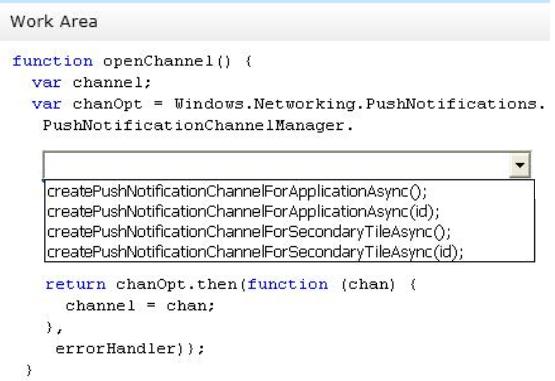Select createPushNotificationChannelForApplicationAsync(id) option
Image resolution: width=555 pixels, height=381 pixels.
[243, 212]
